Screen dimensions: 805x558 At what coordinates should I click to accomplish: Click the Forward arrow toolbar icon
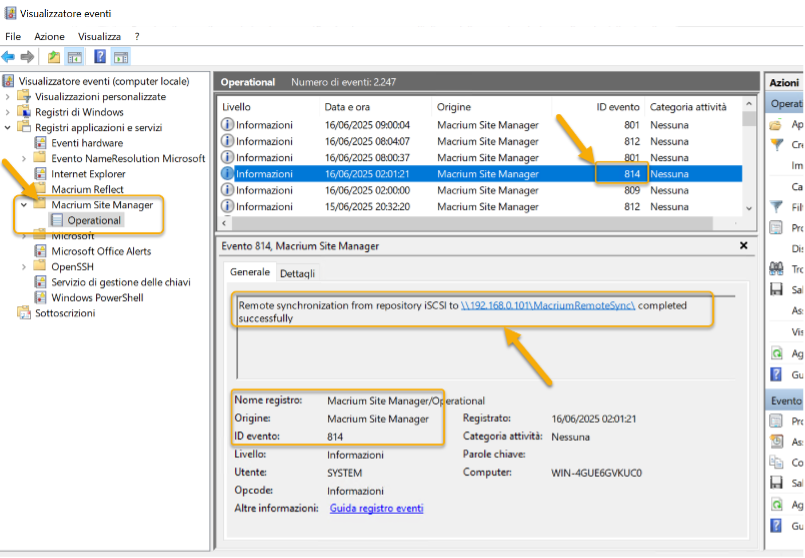point(27,56)
